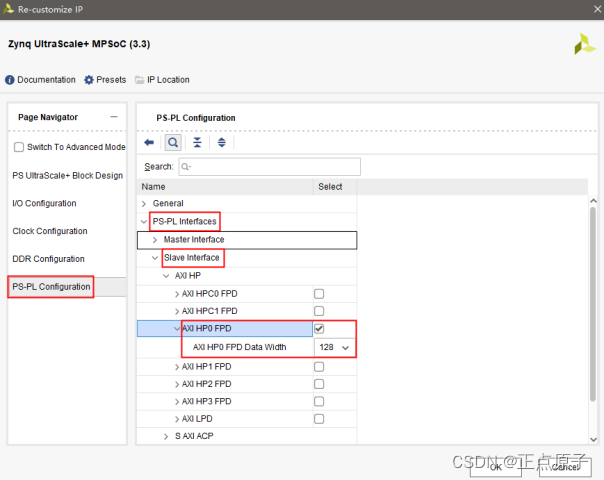Collapse the PS-PL Interfaces node

coord(144,222)
